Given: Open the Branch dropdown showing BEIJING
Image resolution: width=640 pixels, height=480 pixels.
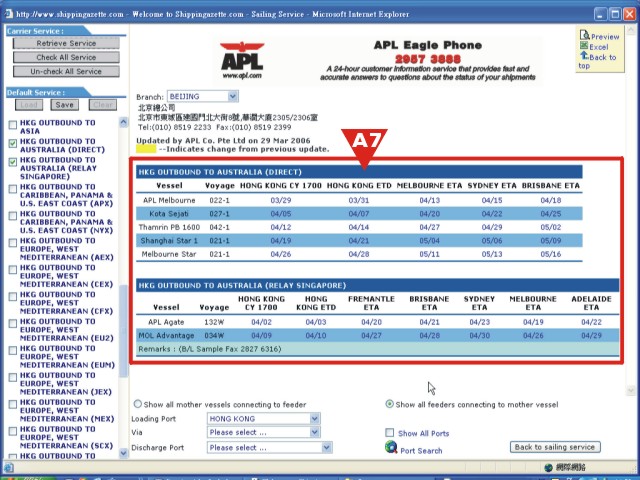Looking at the screenshot, I should click(x=232, y=96).
